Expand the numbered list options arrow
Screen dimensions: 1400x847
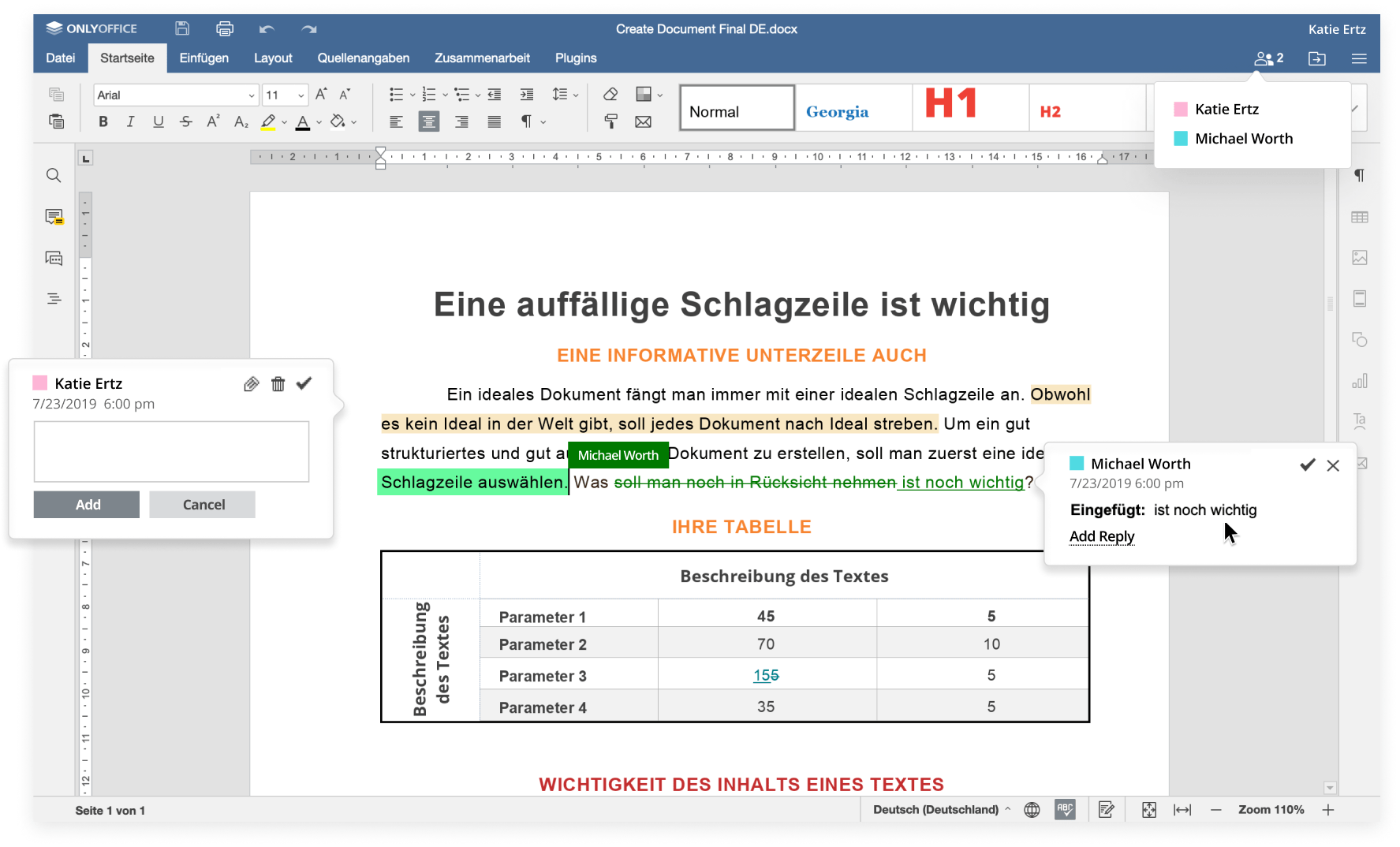click(446, 95)
